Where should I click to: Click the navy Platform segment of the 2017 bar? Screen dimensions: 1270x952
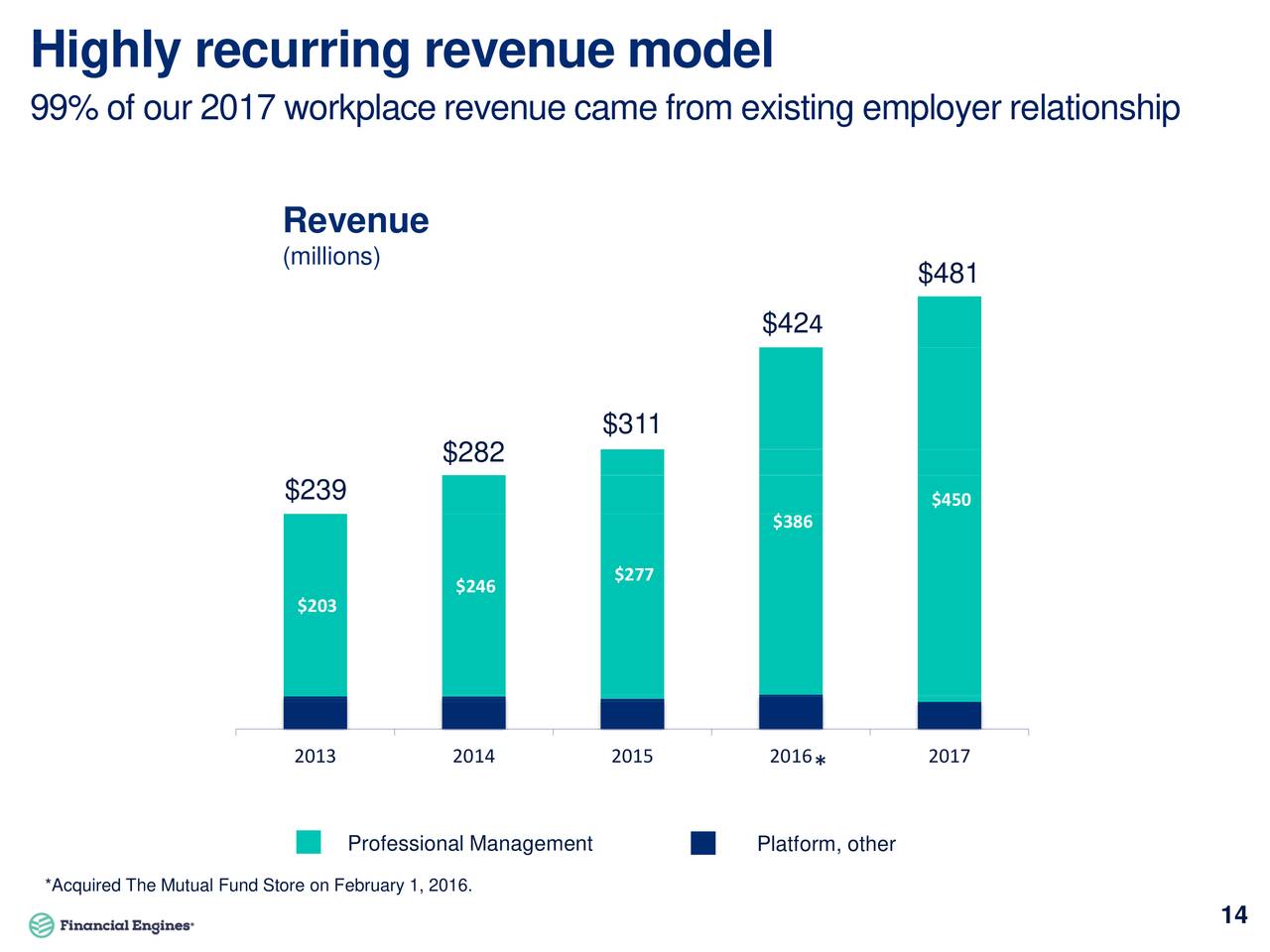tap(950, 715)
